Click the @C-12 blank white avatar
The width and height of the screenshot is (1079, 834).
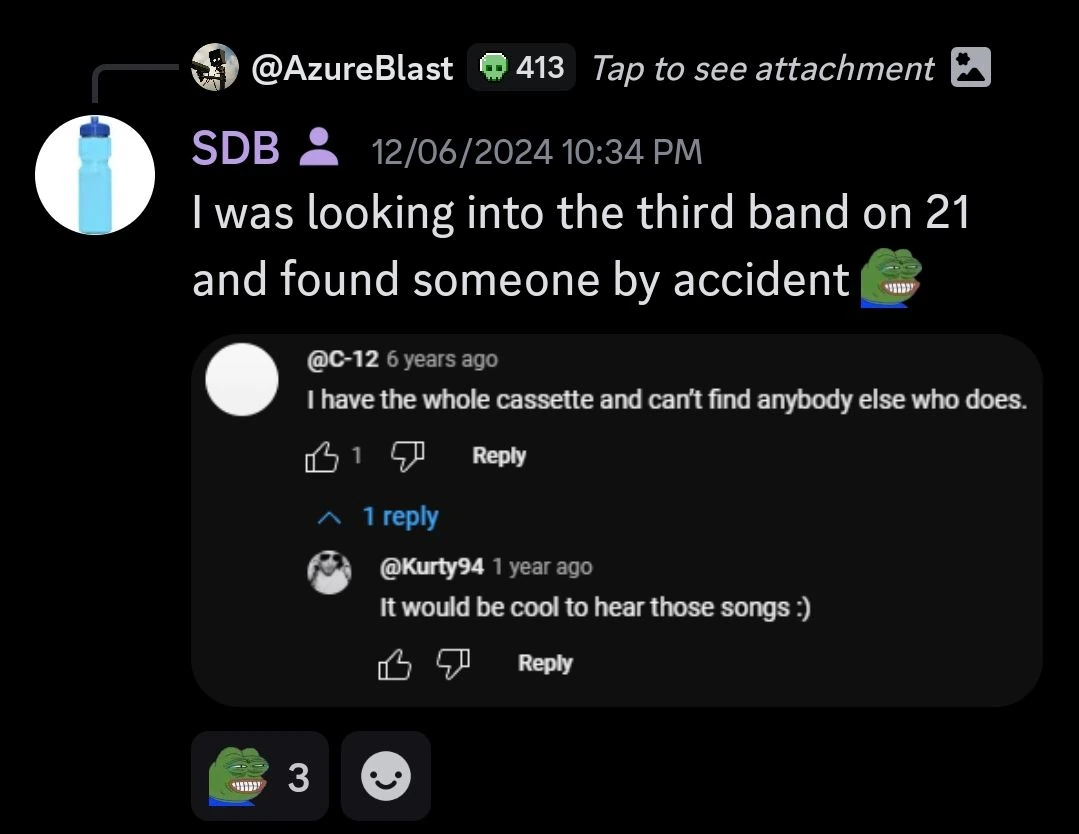[241, 380]
